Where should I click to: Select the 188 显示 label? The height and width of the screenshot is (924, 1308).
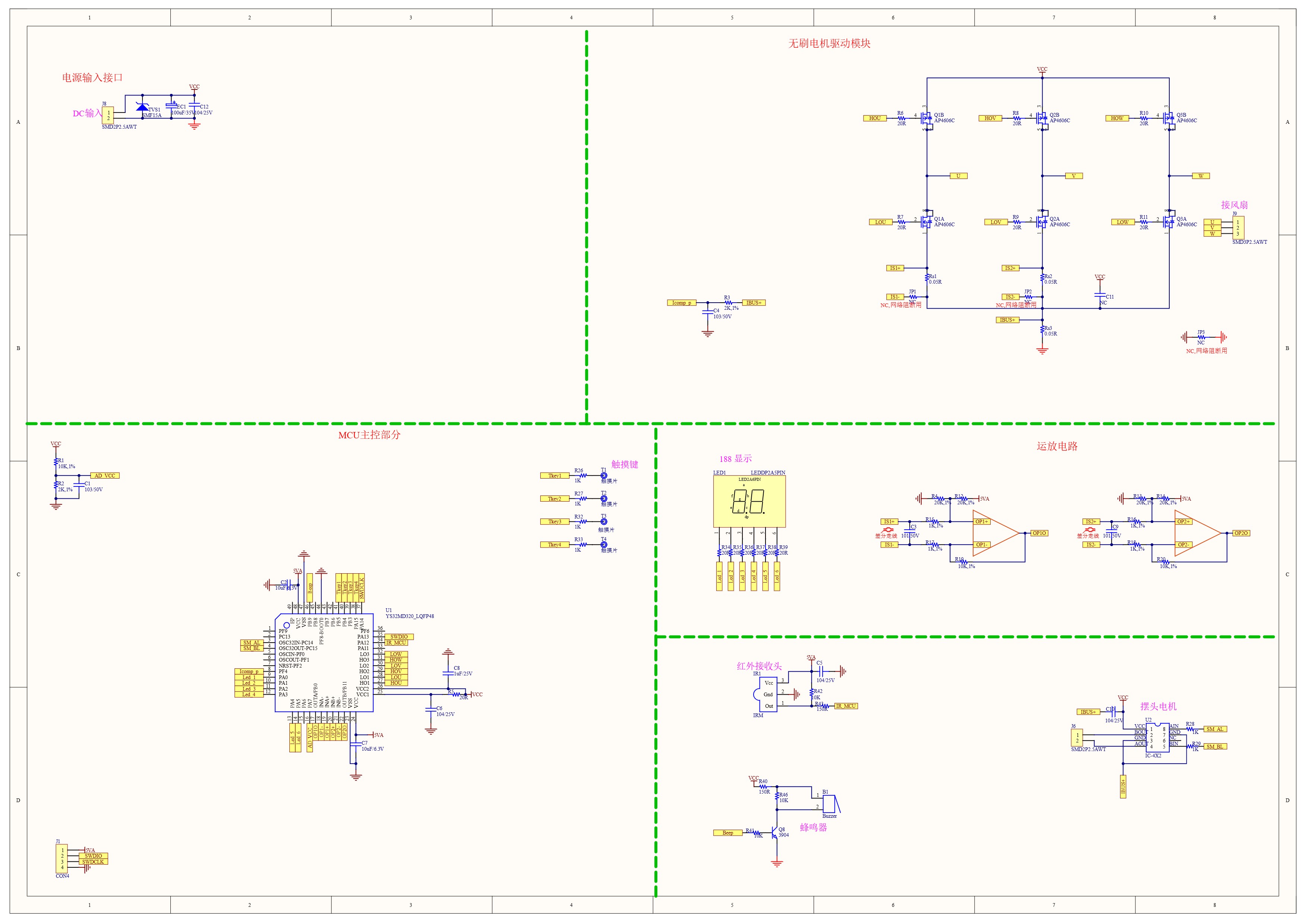tap(735, 459)
